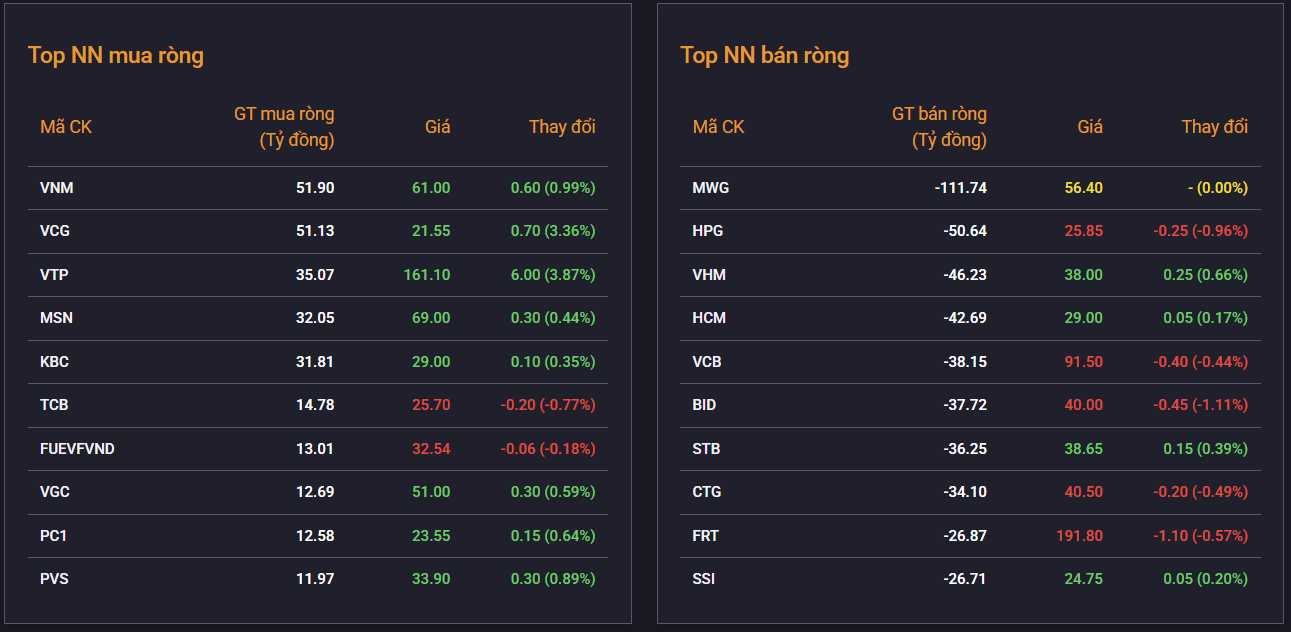Screen dimensions: 1291x632
Task: Select VHM net sell value -46.23
Action: coord(965,275)
